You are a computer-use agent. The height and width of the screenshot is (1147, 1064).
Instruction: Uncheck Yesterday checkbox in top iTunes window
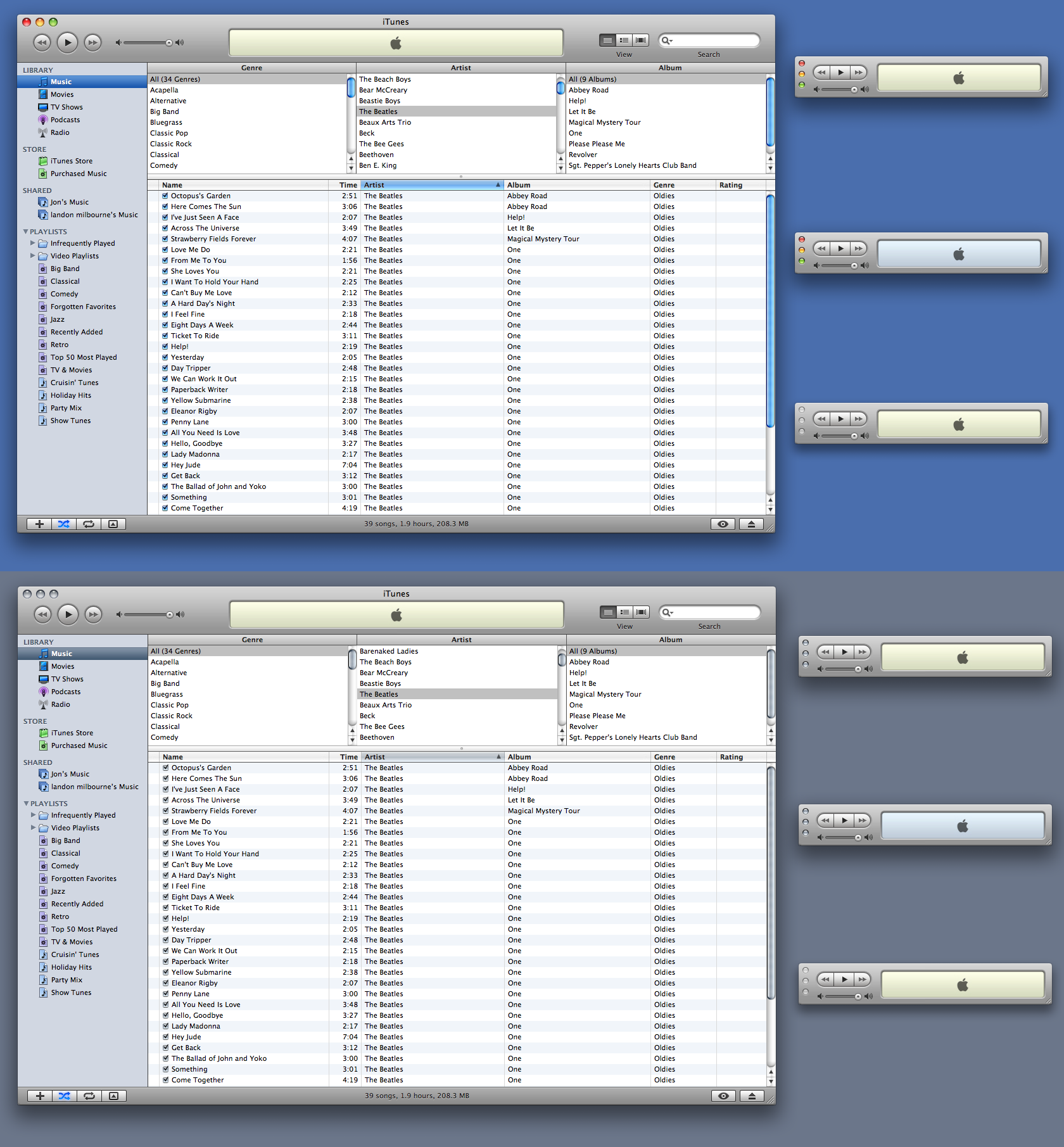coord(165,357)
